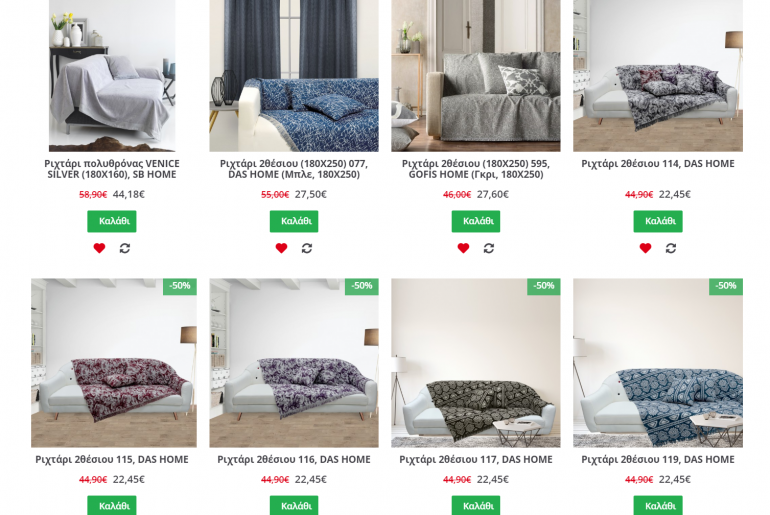Add GOFIS HOME 595 grey throw to cart
This screenshot has height=515, width=770.
[x=476, y=221]
